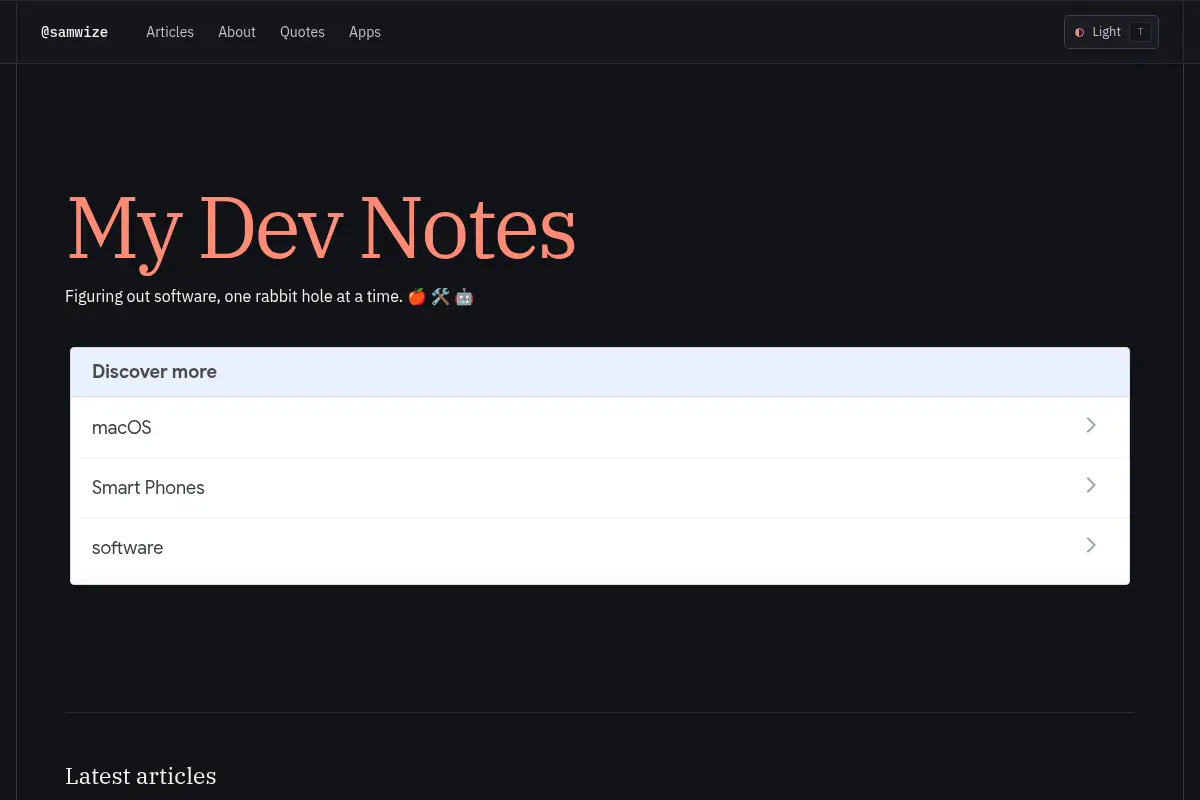Open the Quotes nav link

[302, 32]
